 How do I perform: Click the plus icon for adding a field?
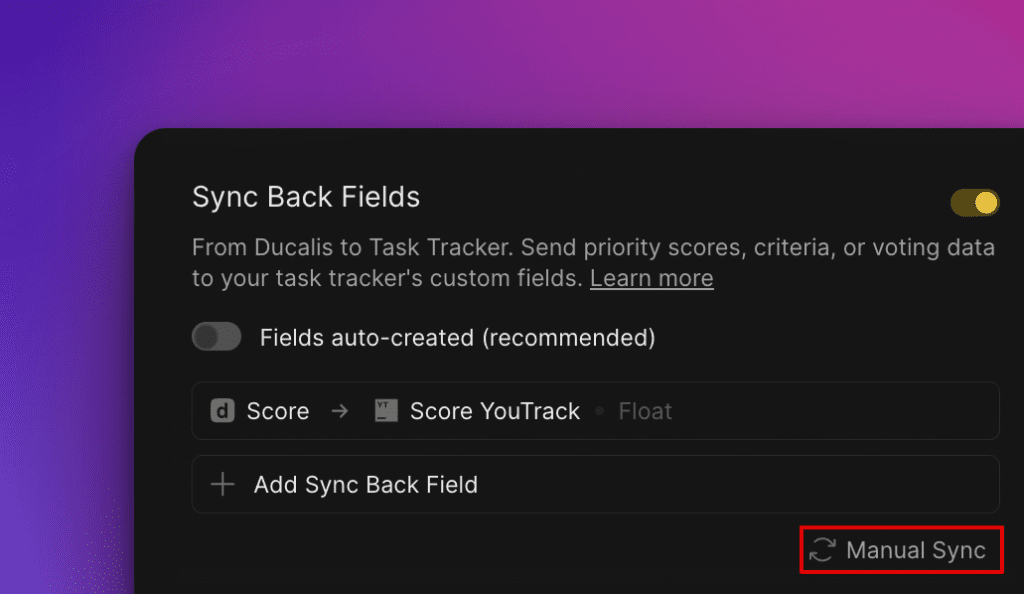(x=223, y=484)
